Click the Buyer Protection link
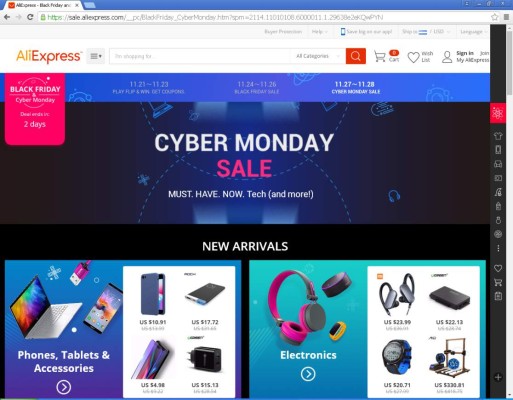 (283, 32)
